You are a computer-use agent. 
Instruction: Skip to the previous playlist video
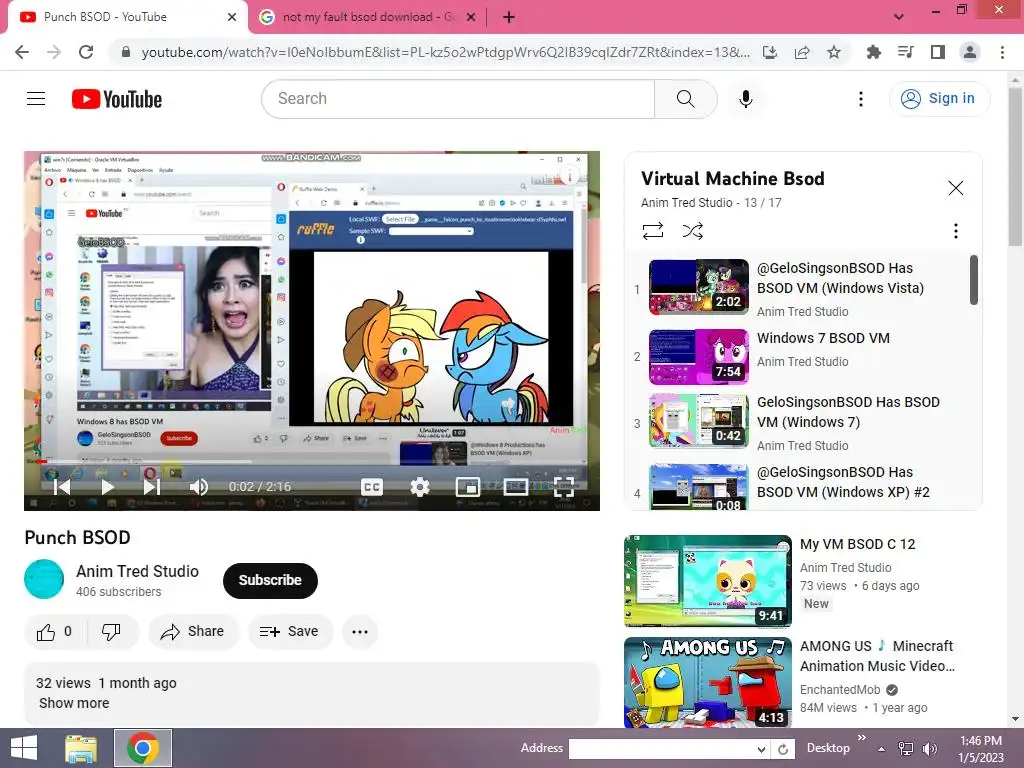(62, 487)
